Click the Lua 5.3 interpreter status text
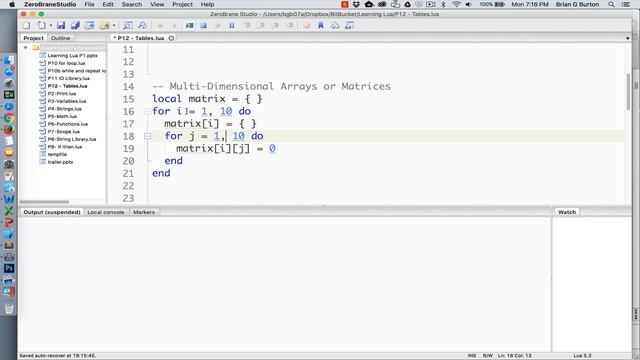 coord(582,356)
